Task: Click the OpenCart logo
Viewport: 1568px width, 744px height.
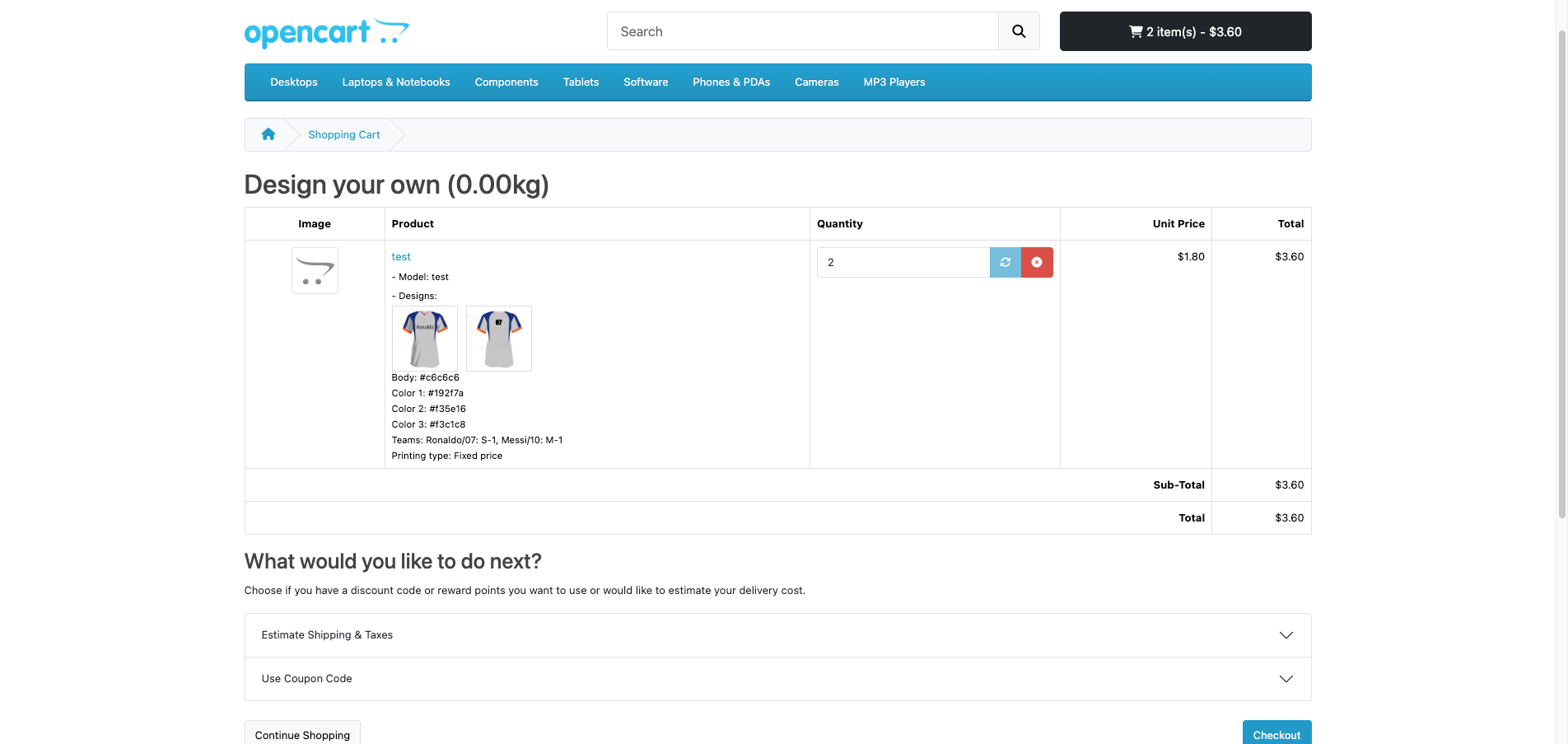Action: click(326, 32)
